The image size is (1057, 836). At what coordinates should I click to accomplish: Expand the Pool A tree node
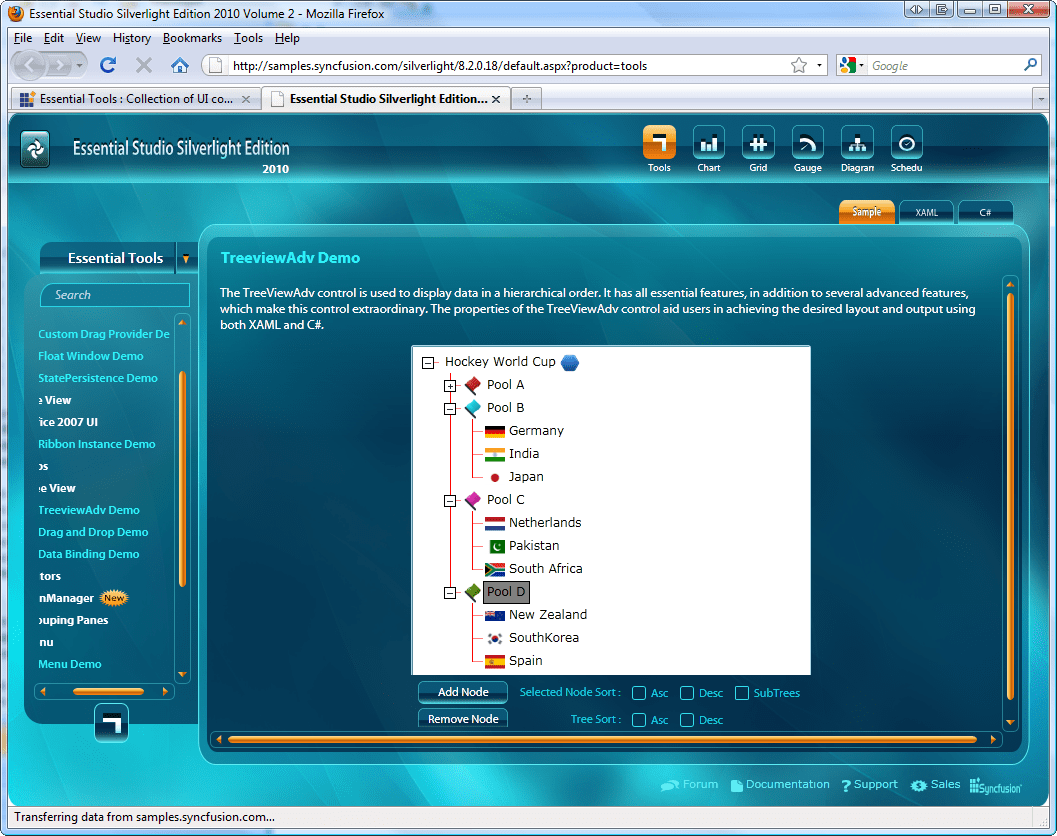pos(449,384)
